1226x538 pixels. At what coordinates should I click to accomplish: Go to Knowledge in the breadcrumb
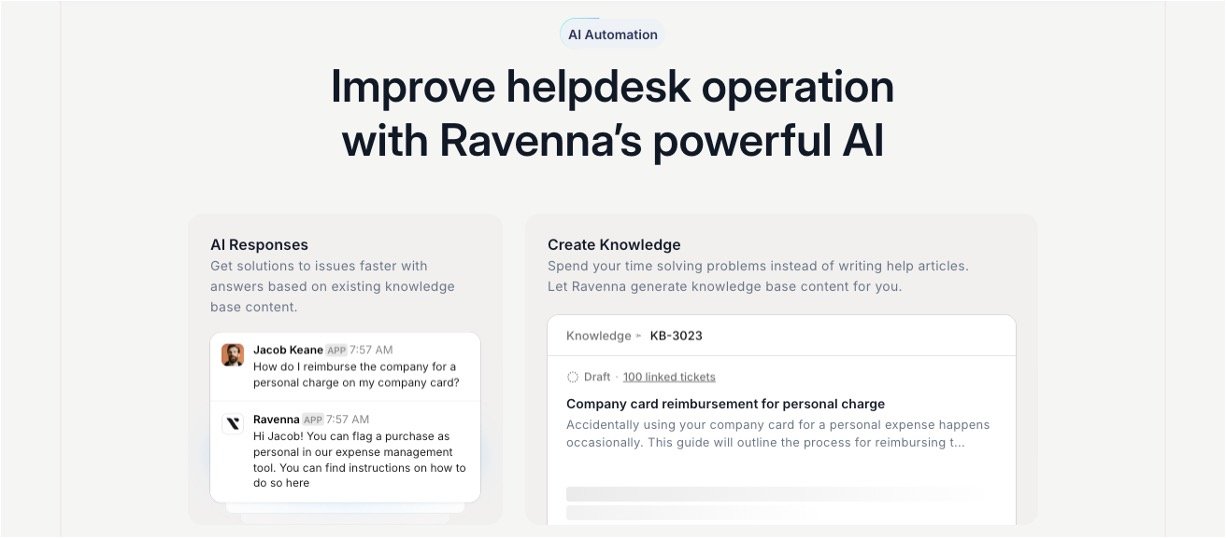click(598, 336)
